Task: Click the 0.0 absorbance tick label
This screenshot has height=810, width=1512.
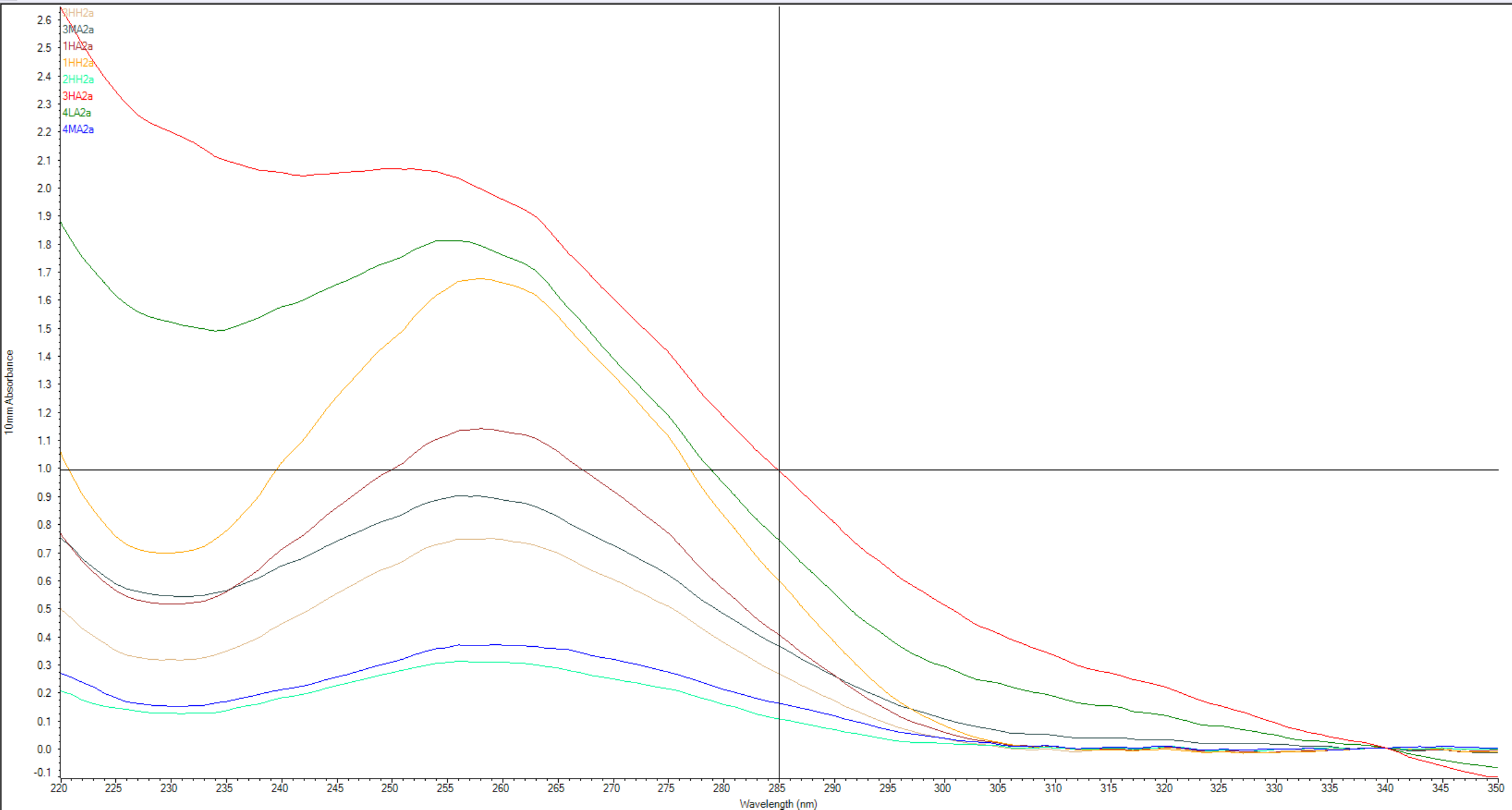Action: coord(44,750)
